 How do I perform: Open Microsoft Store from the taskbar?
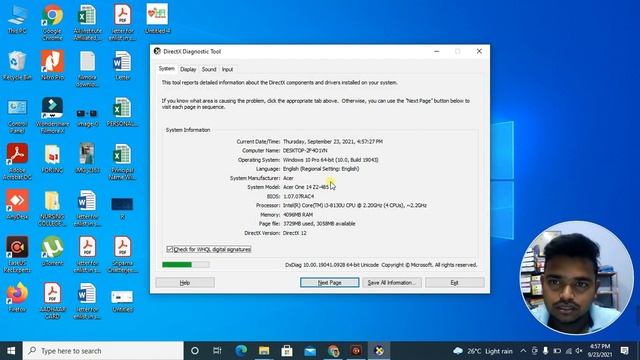coord(287,351)
